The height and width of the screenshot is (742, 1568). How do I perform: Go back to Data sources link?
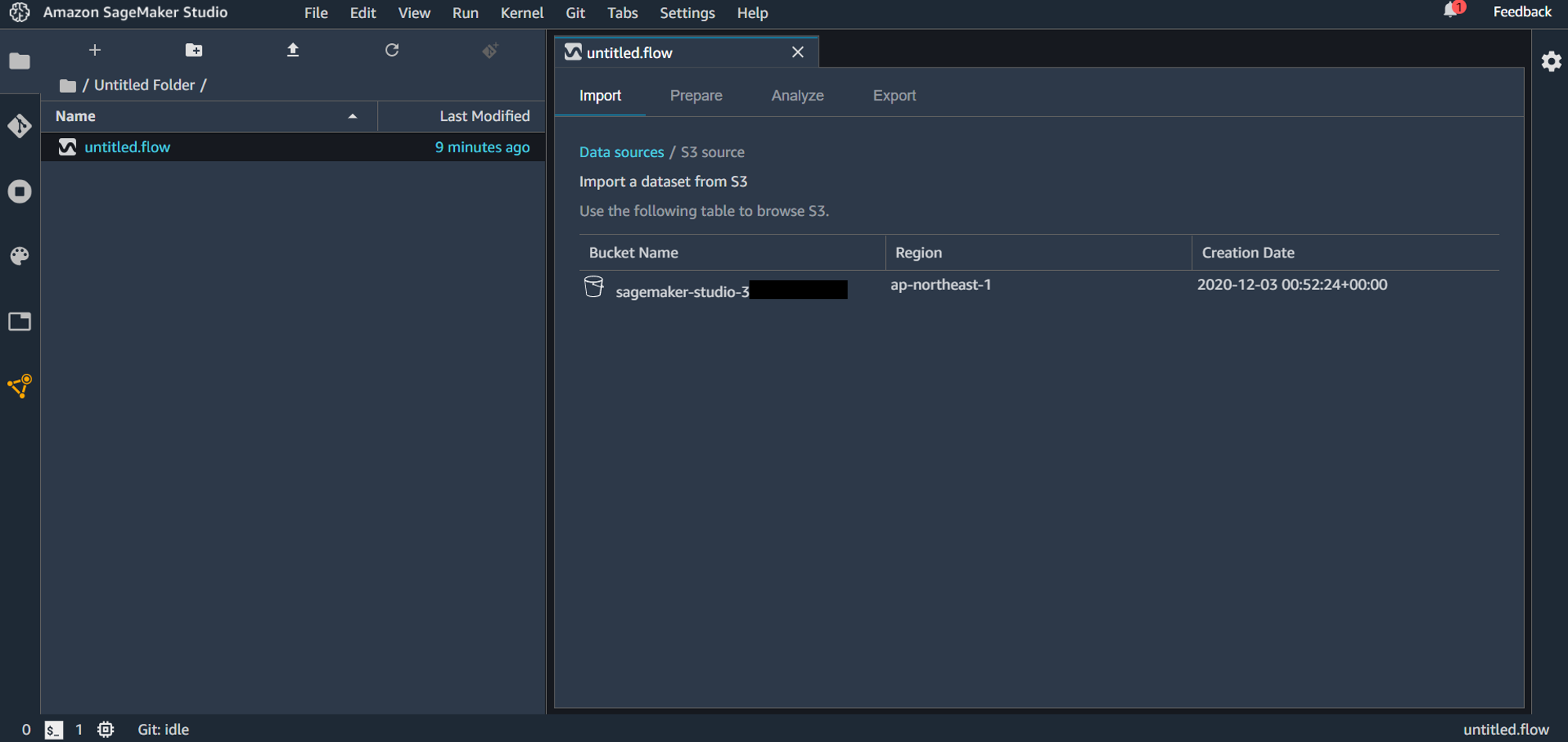pyautogui.click(x=621, y=152)
